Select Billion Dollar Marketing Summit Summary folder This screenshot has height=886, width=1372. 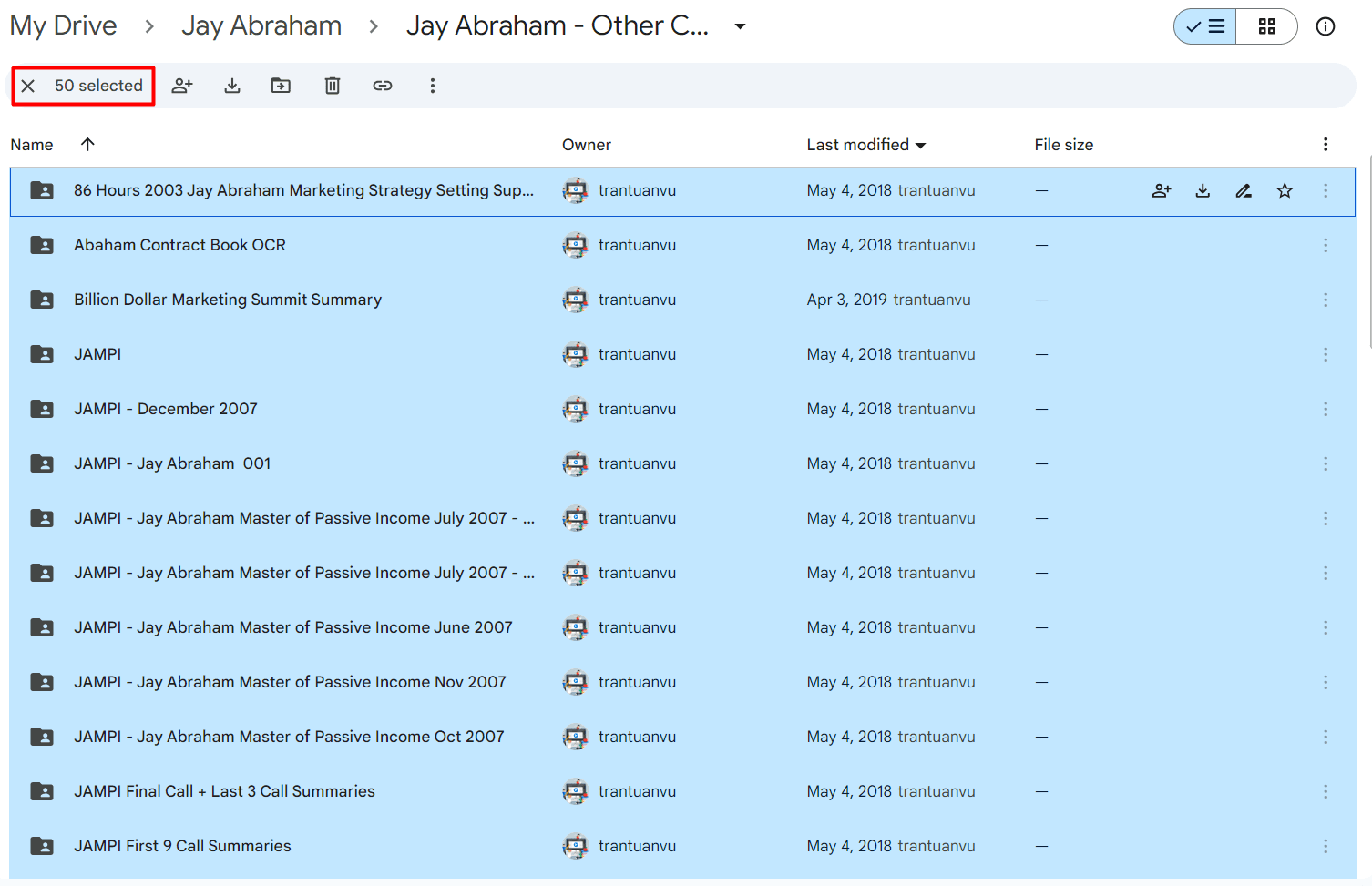pos(682,300)
